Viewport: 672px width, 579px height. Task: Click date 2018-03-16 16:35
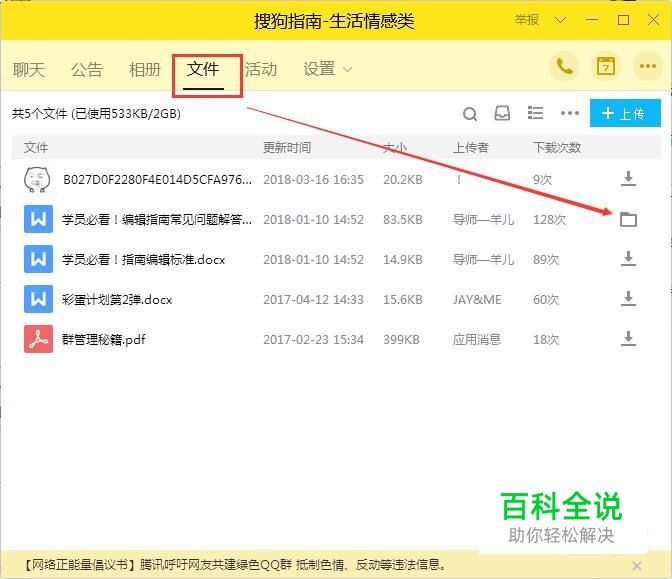tap(313, 179)
